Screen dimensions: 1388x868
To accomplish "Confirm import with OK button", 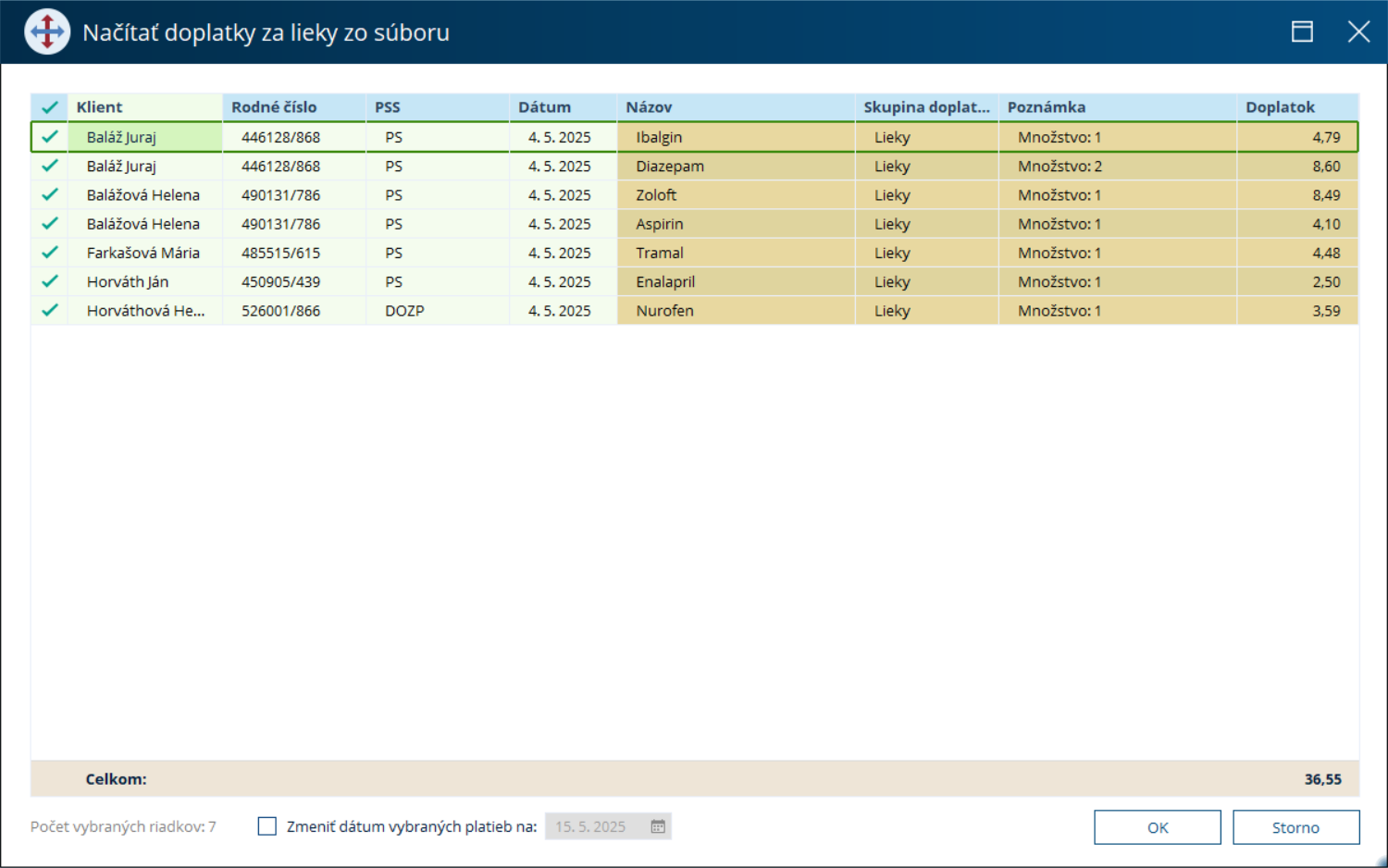I will (x=1158, y=827).
